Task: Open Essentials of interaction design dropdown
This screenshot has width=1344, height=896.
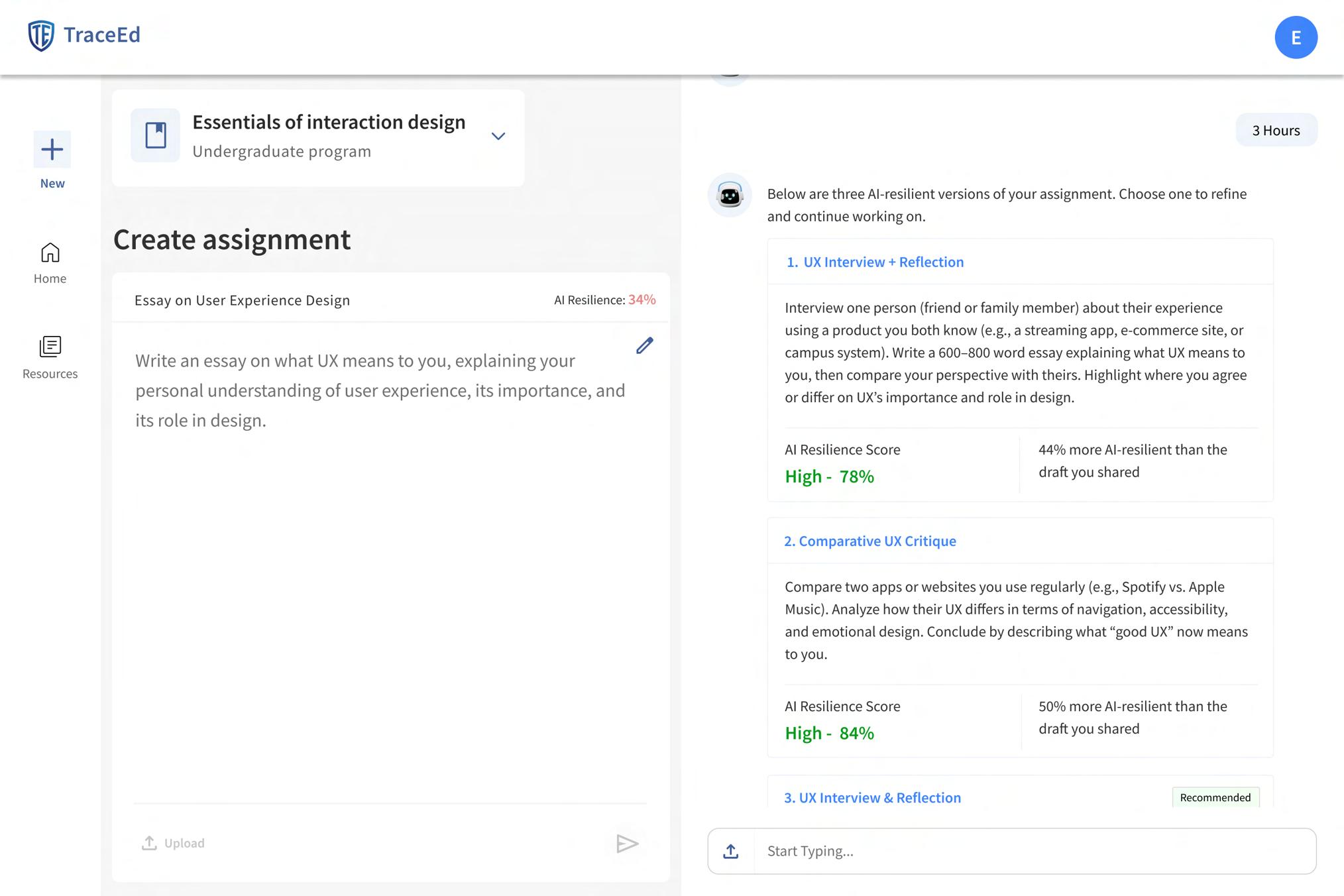Action: (x=329, y=123)
